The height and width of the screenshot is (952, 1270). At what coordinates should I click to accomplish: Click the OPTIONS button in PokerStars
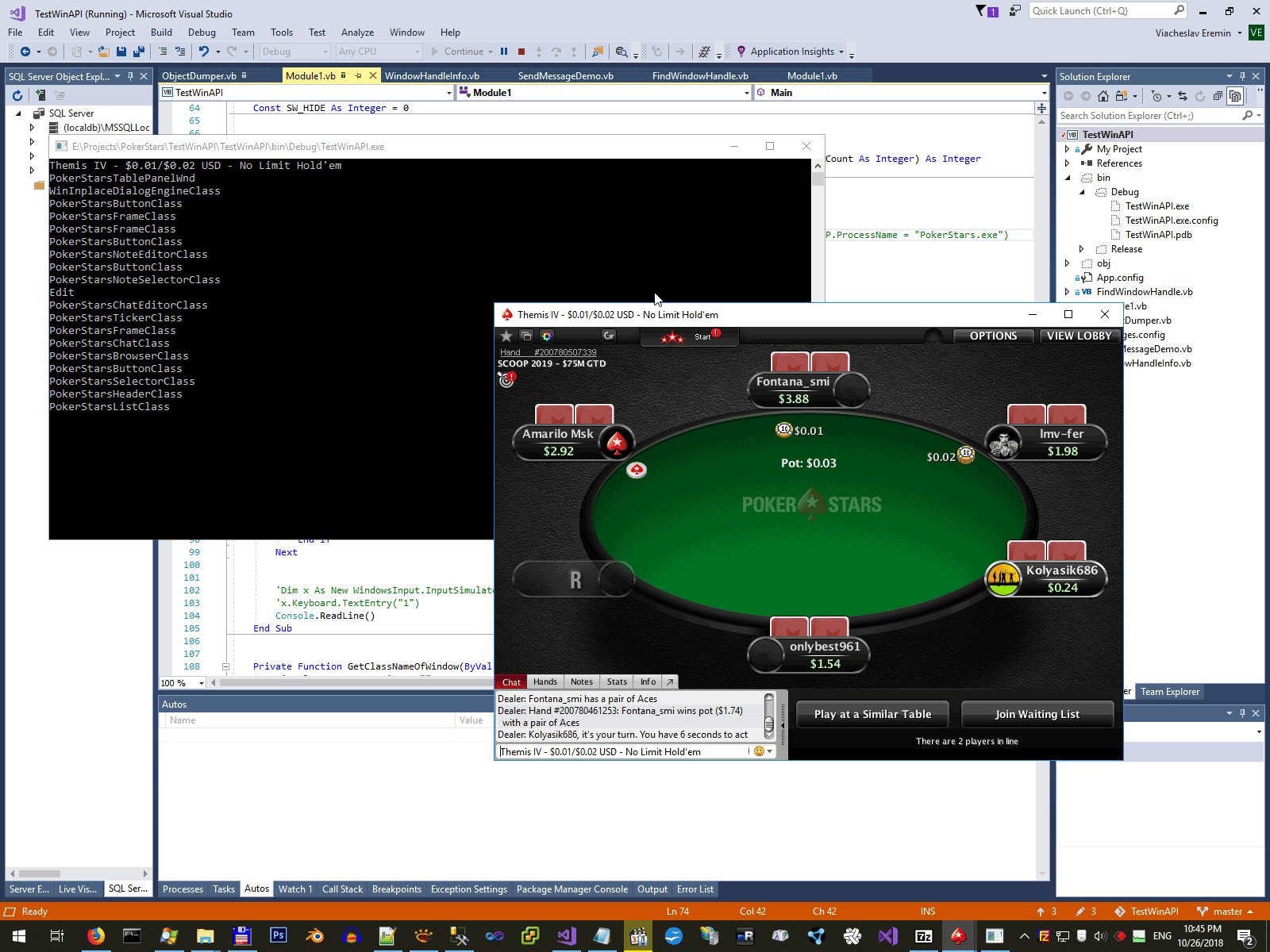tap(993, 336)
